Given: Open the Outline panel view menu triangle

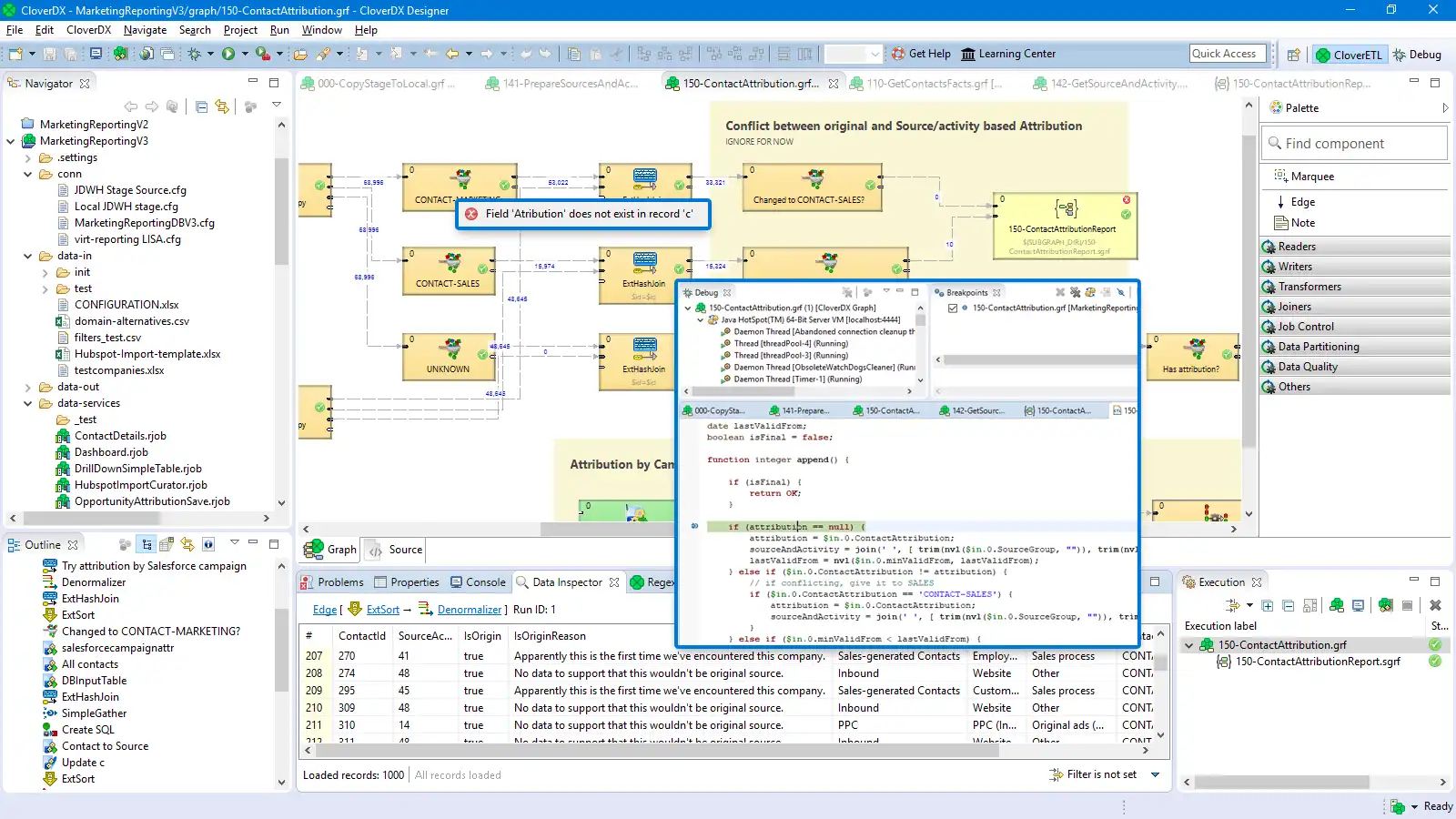Looking at the screenshot, I should coord(235,543).
